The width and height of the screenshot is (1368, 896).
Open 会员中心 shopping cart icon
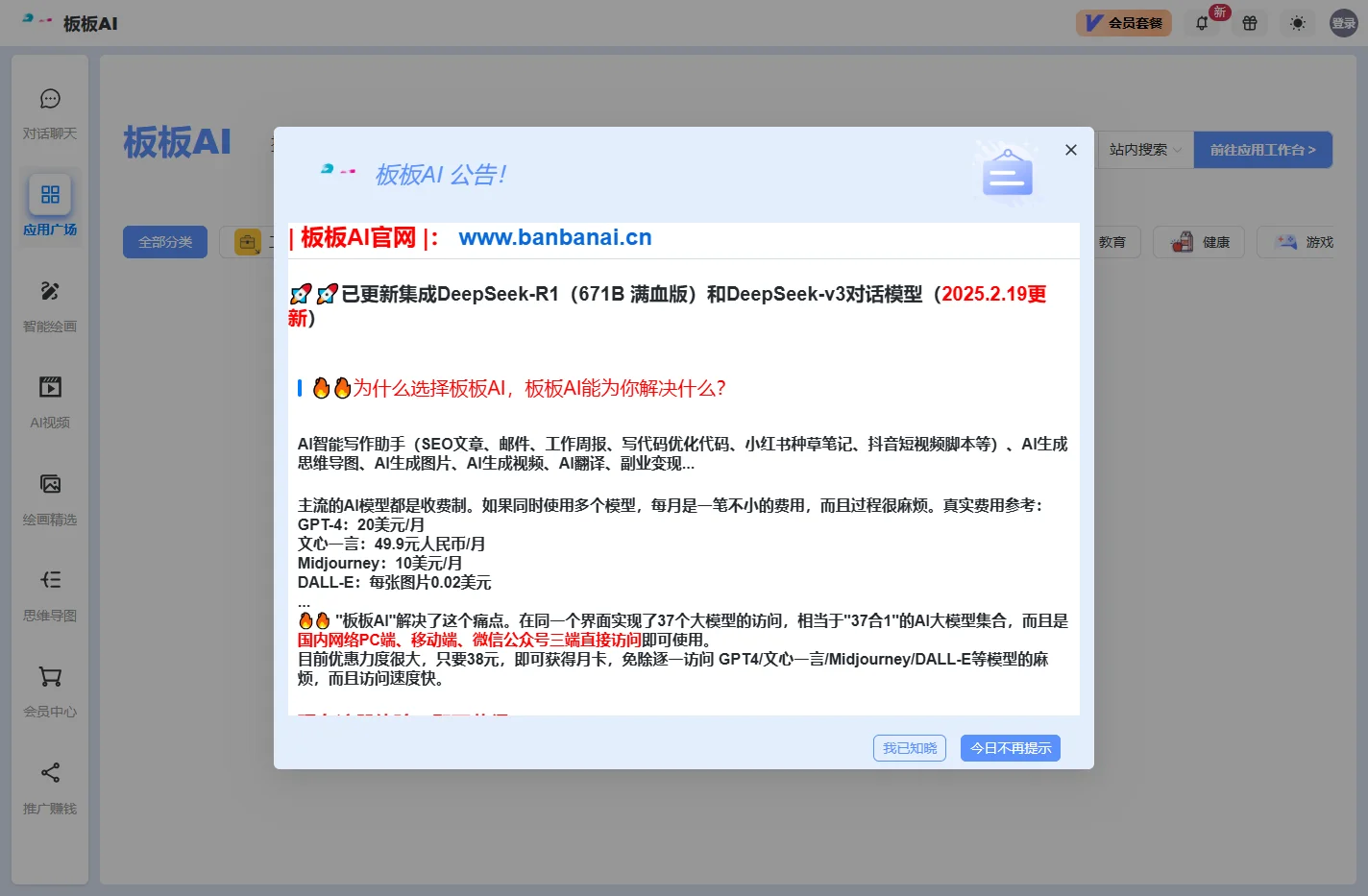(x=50, y=676)
